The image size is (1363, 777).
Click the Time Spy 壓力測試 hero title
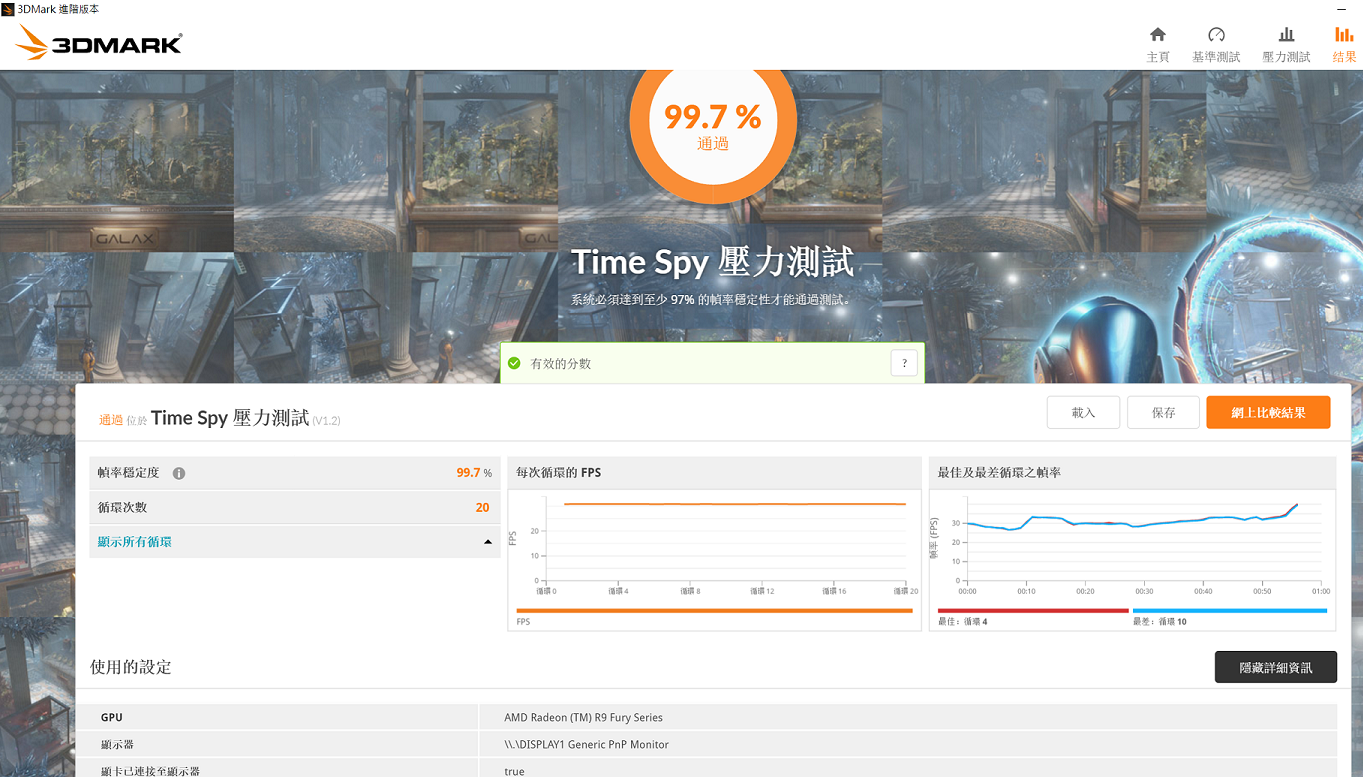713,263
